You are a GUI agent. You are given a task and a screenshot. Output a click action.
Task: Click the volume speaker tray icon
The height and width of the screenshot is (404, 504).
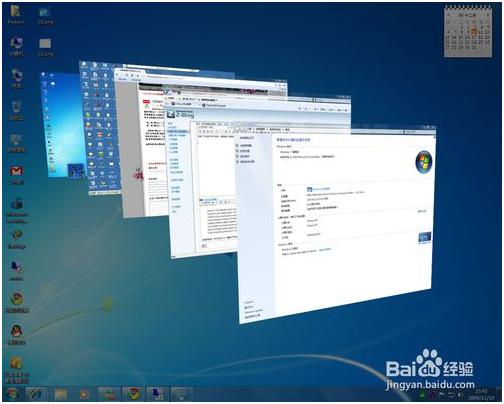coord(460,395)
